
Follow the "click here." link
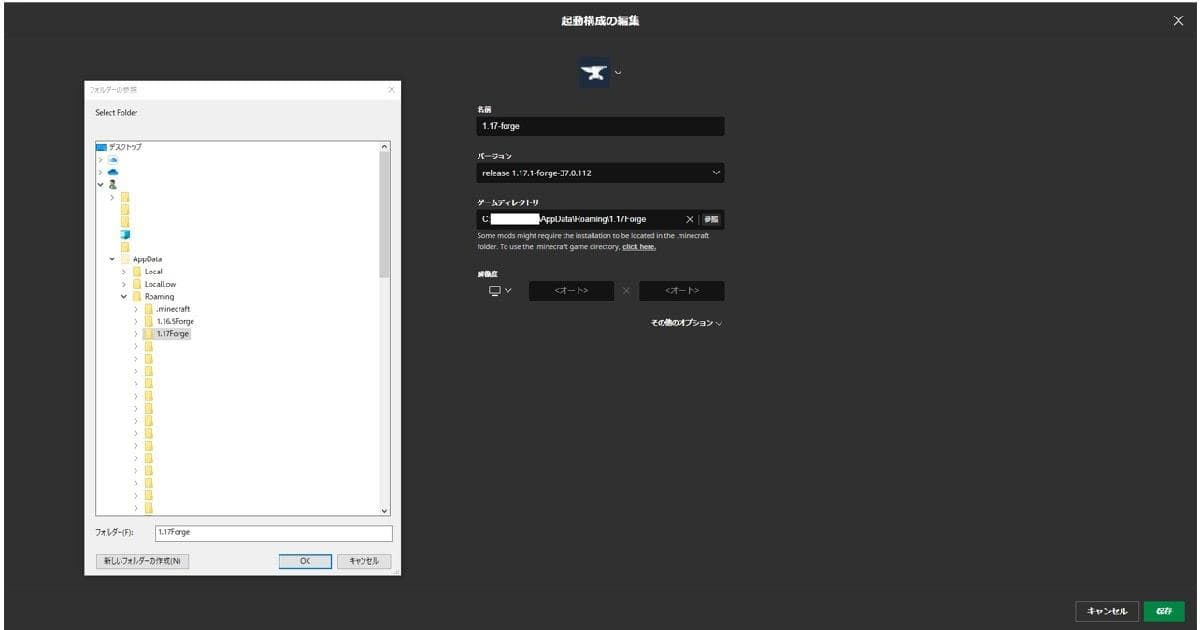tap(639, 246)
